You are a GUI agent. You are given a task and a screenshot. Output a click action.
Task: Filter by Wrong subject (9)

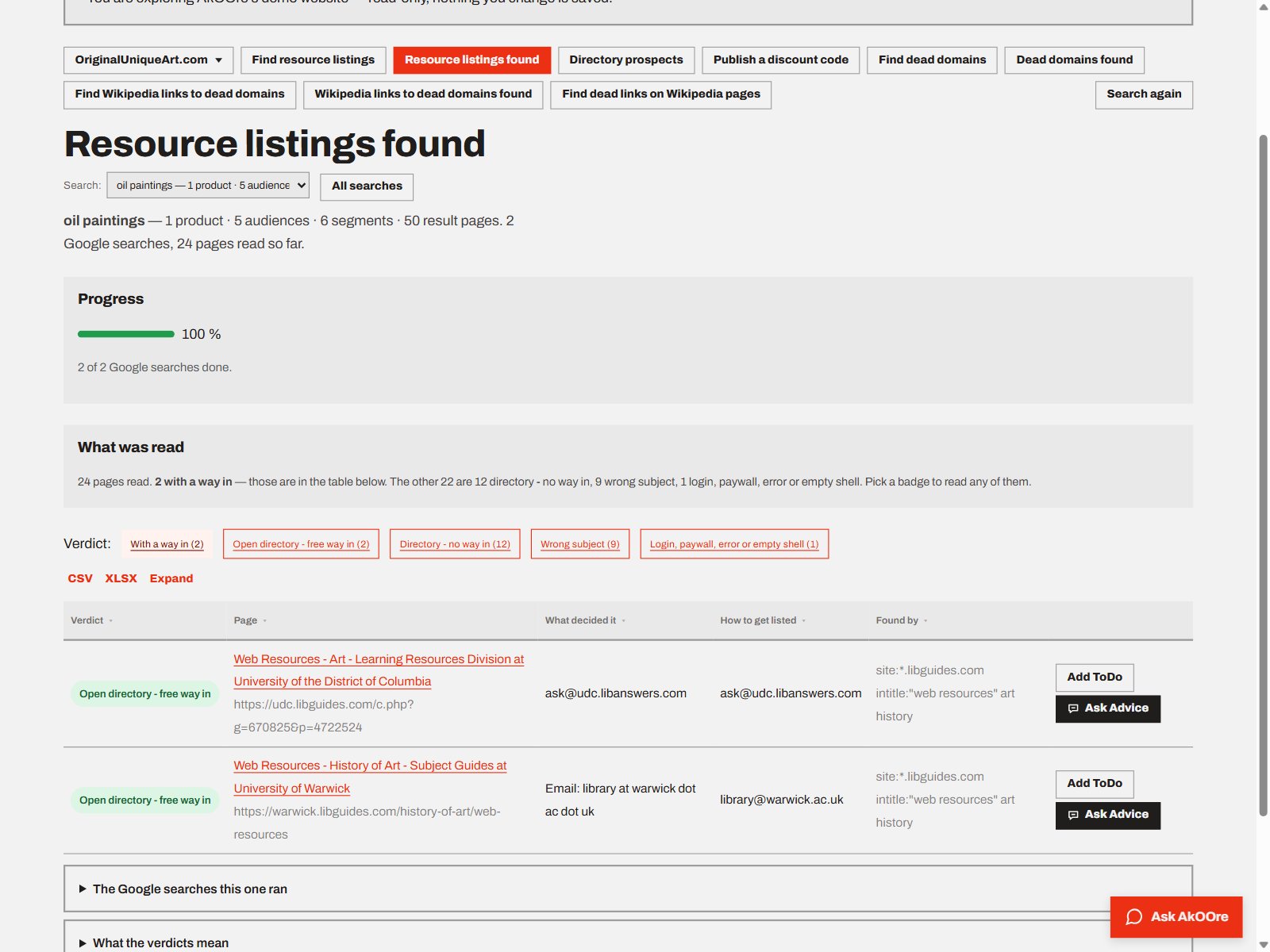[x=579, y=544]
